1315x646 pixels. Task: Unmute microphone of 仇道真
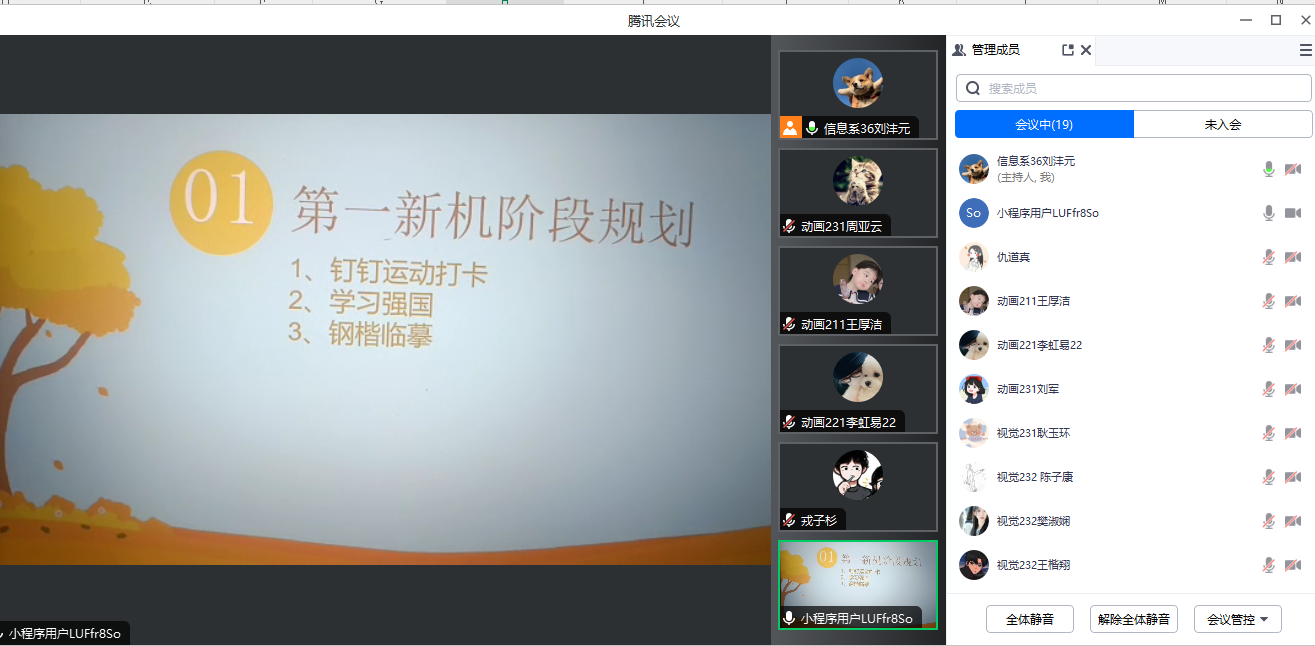[x=1269, y=257]
